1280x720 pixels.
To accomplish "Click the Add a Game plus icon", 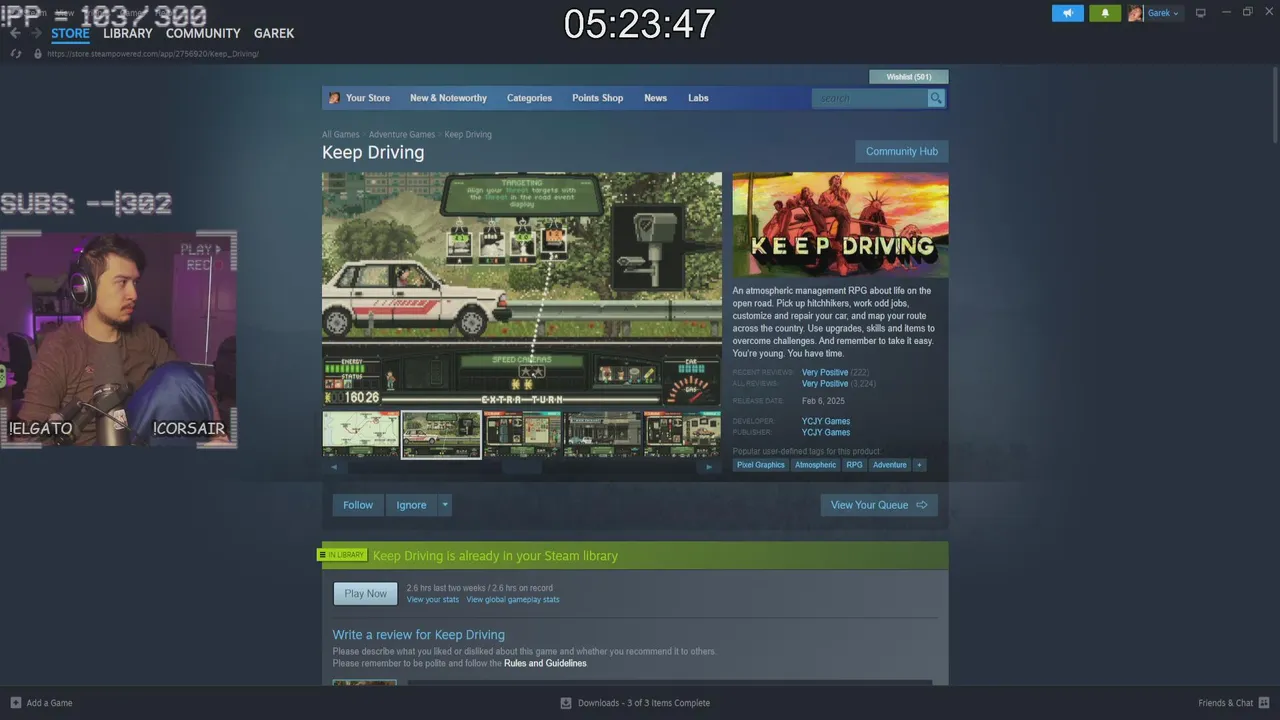I will tap(15, 703).
